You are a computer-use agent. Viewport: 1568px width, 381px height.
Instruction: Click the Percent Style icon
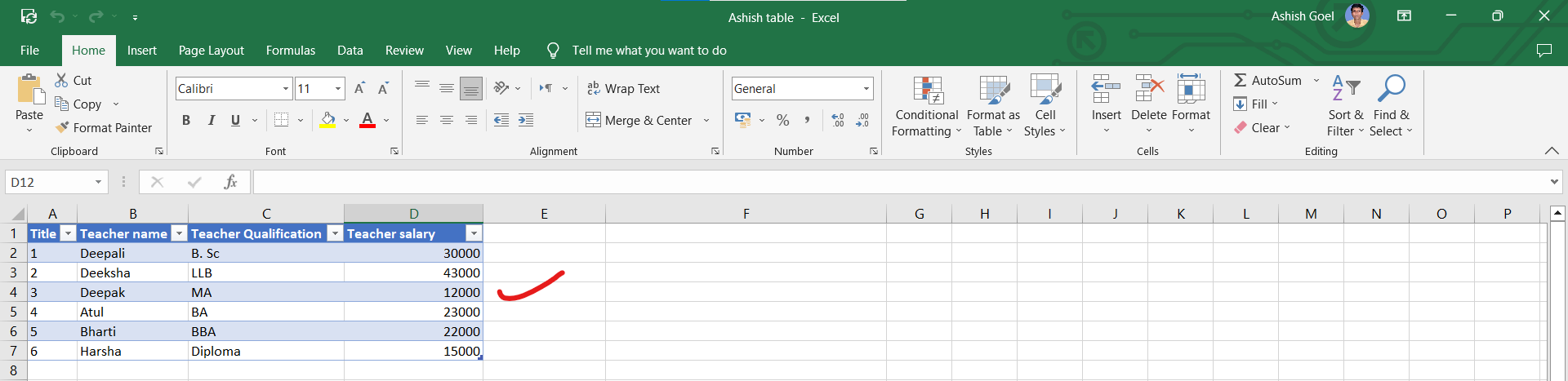click(x=782, y=121)
